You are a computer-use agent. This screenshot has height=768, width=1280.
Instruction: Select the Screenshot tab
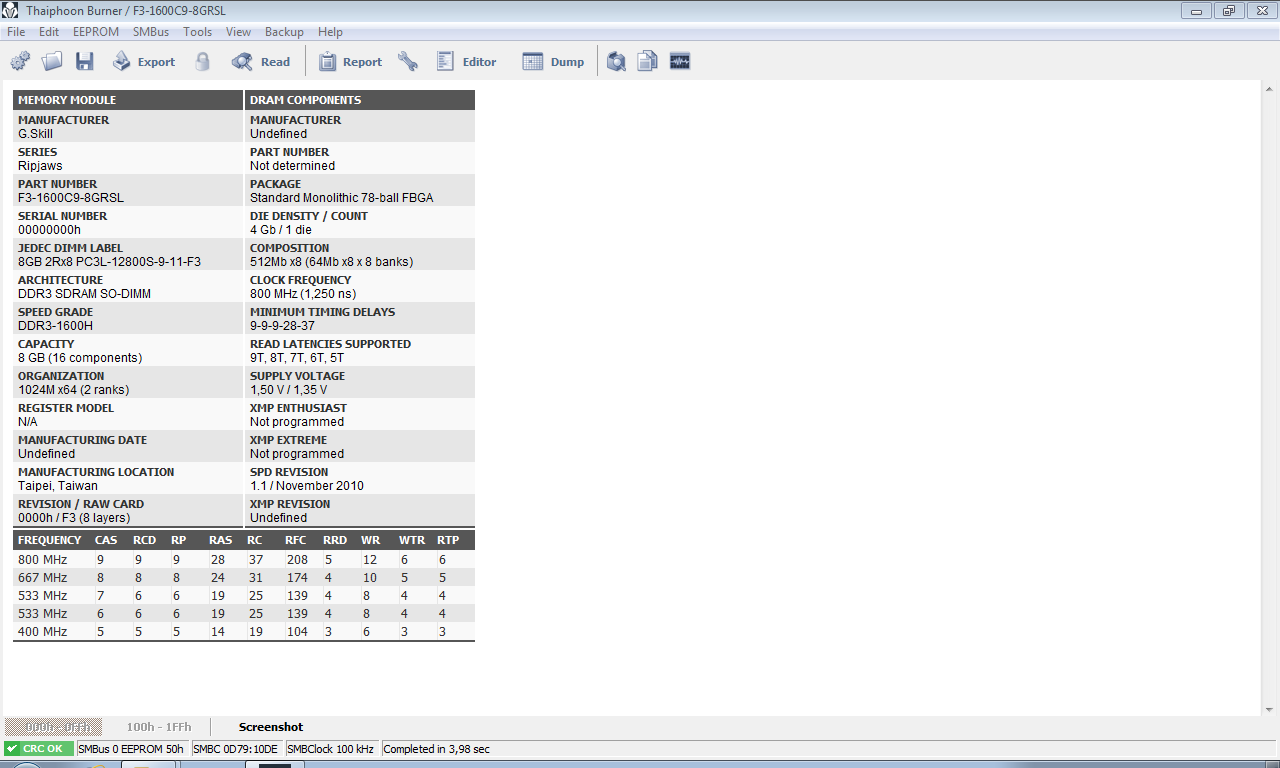(x=271, y=727)
